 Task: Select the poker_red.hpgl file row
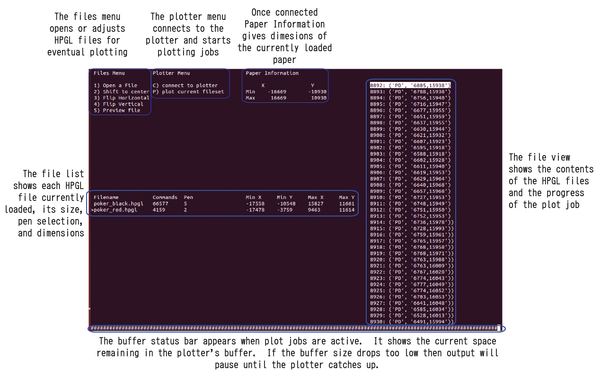(224, 210)
